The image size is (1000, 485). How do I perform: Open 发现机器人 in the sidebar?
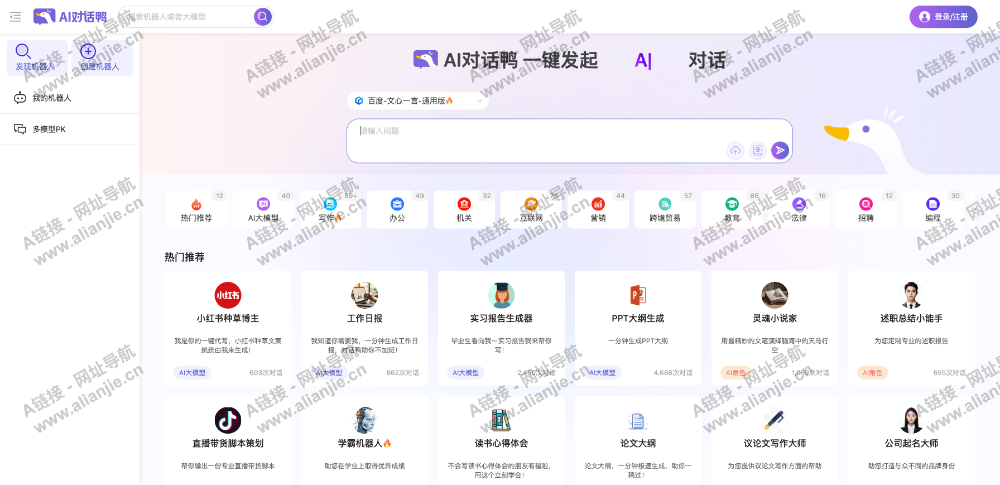coord(37,58)
